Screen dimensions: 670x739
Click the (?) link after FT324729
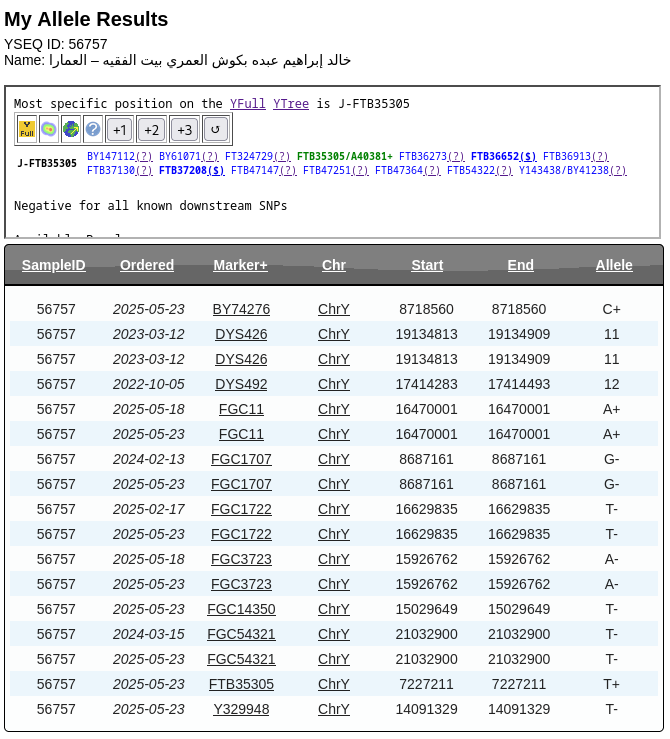(282, 156)
